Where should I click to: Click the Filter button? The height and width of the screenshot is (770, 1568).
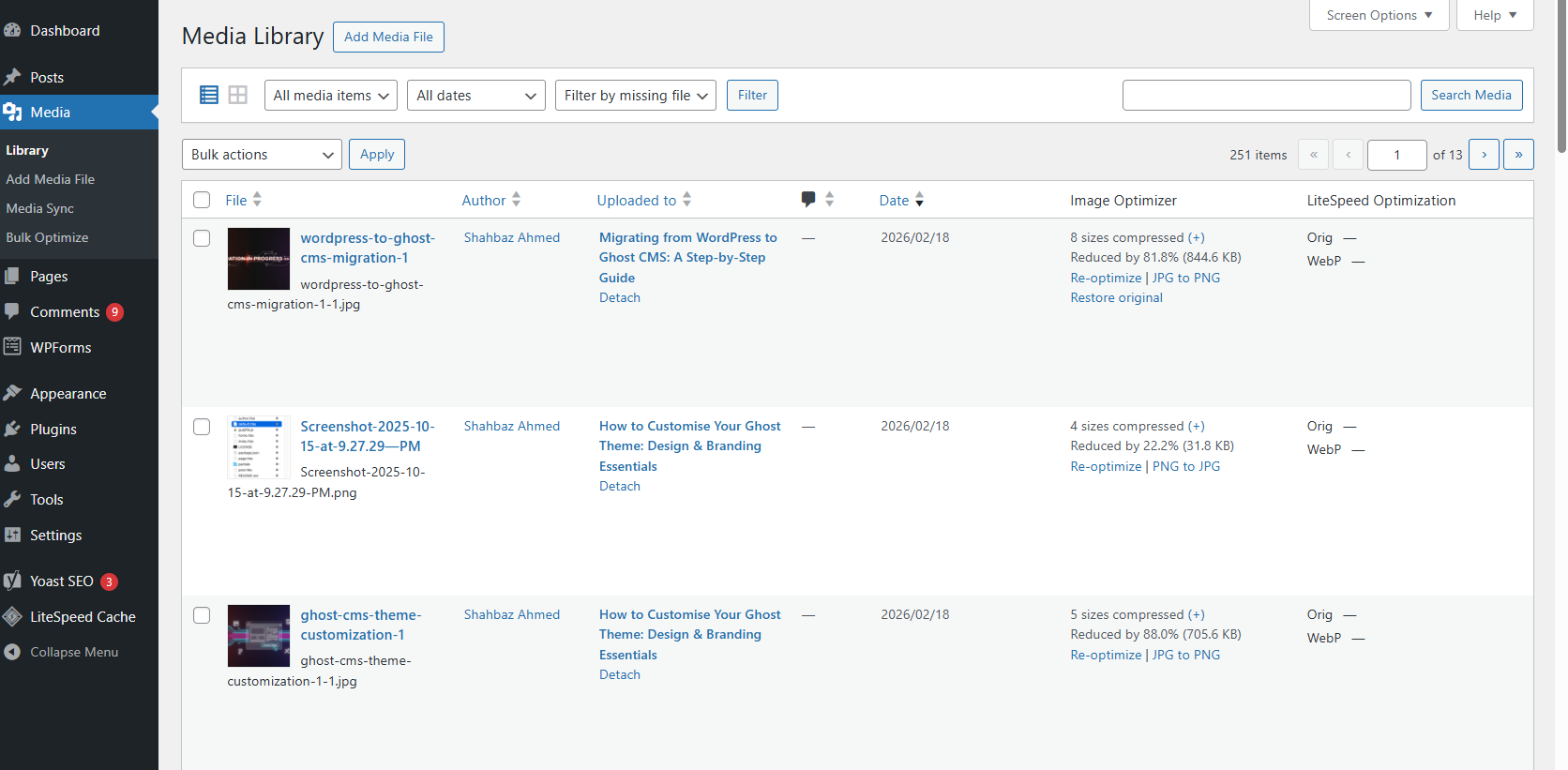(752, 96)
